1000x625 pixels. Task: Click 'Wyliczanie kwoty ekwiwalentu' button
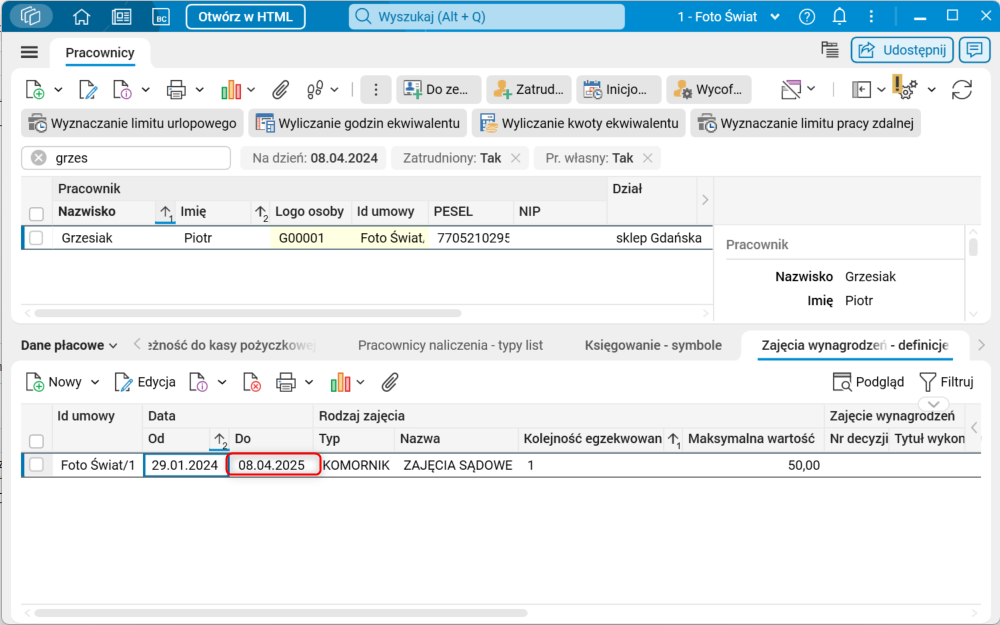(579, 124)
